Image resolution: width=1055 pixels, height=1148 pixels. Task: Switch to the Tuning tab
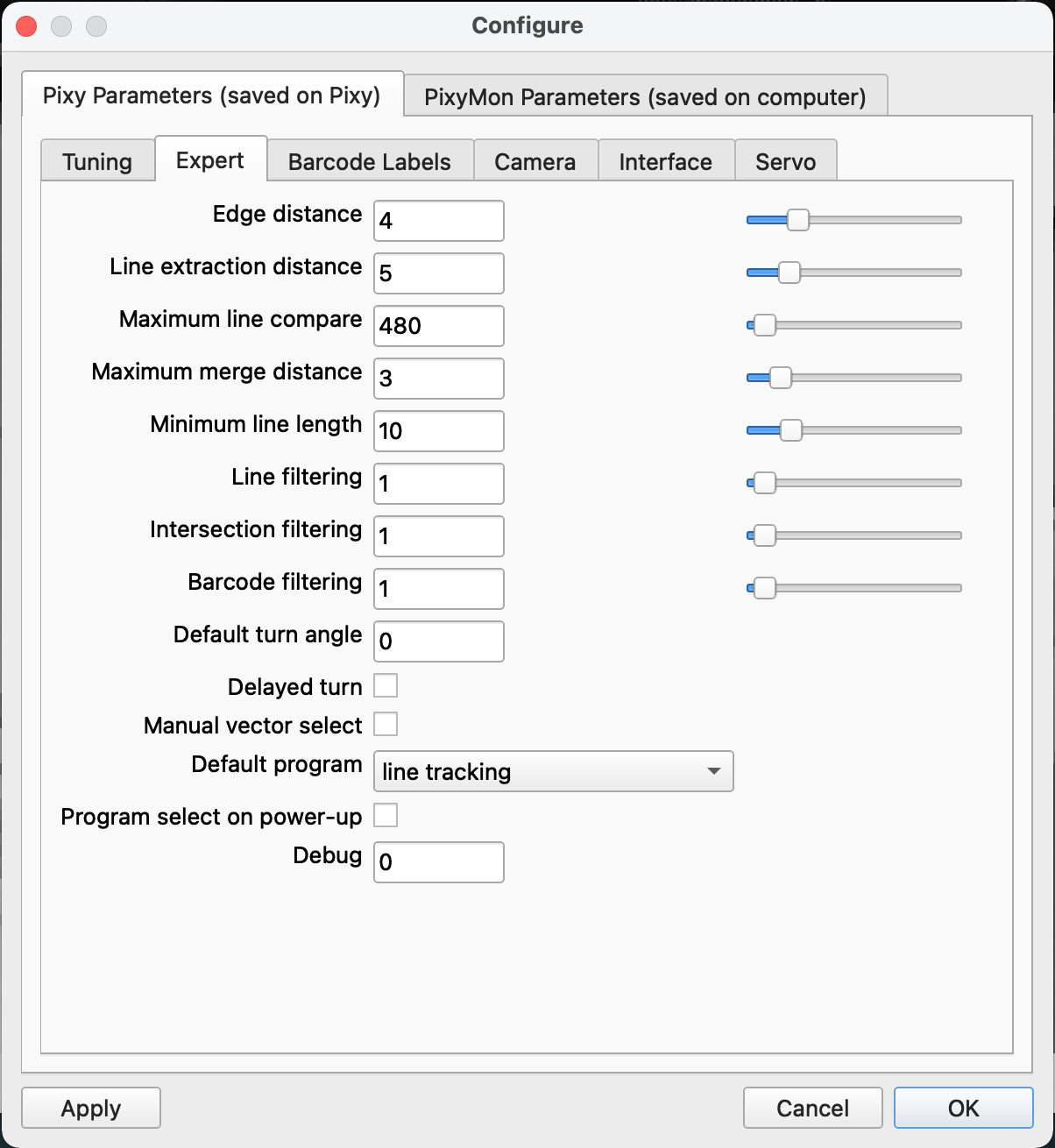[97, 162]
